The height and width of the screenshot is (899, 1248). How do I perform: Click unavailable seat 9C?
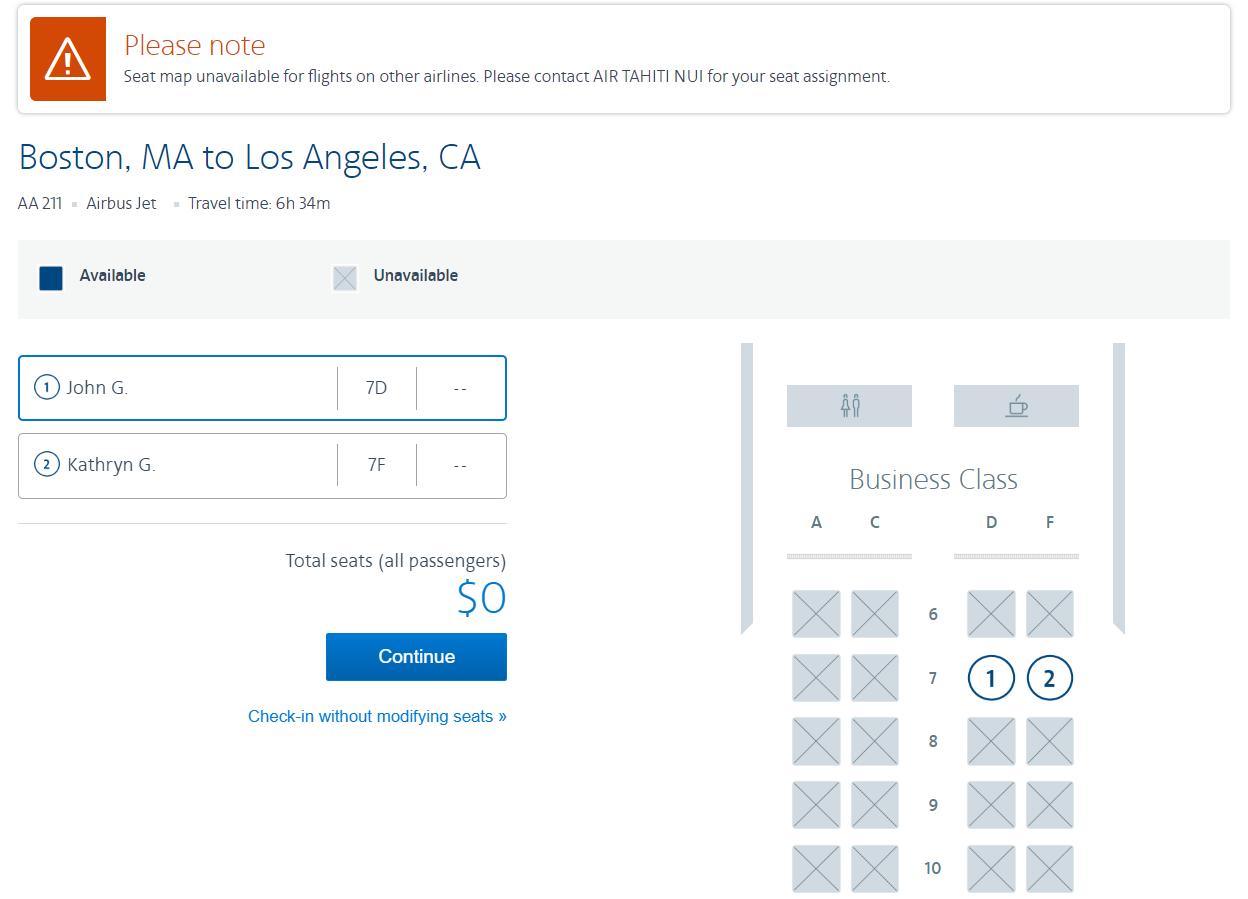click(x=875, y=805)
